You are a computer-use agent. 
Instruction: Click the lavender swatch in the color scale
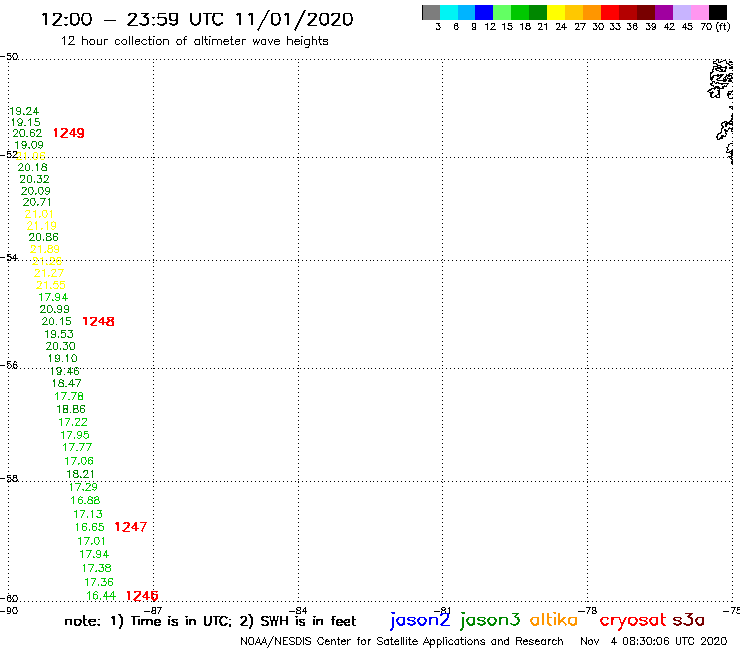[681, 12]
